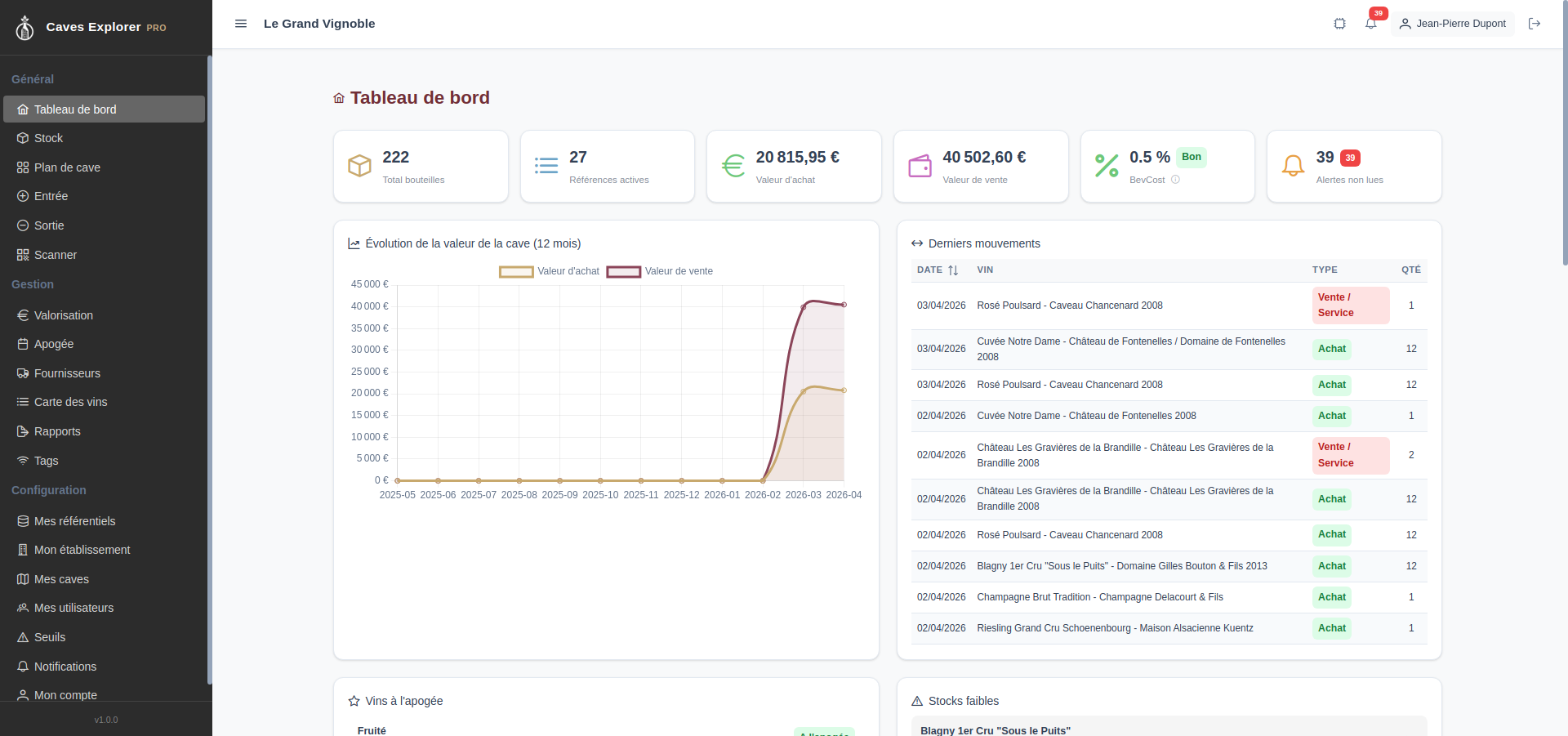Click the Valeur de vente wallet icon
The image size is (1568, 736).
920,166
